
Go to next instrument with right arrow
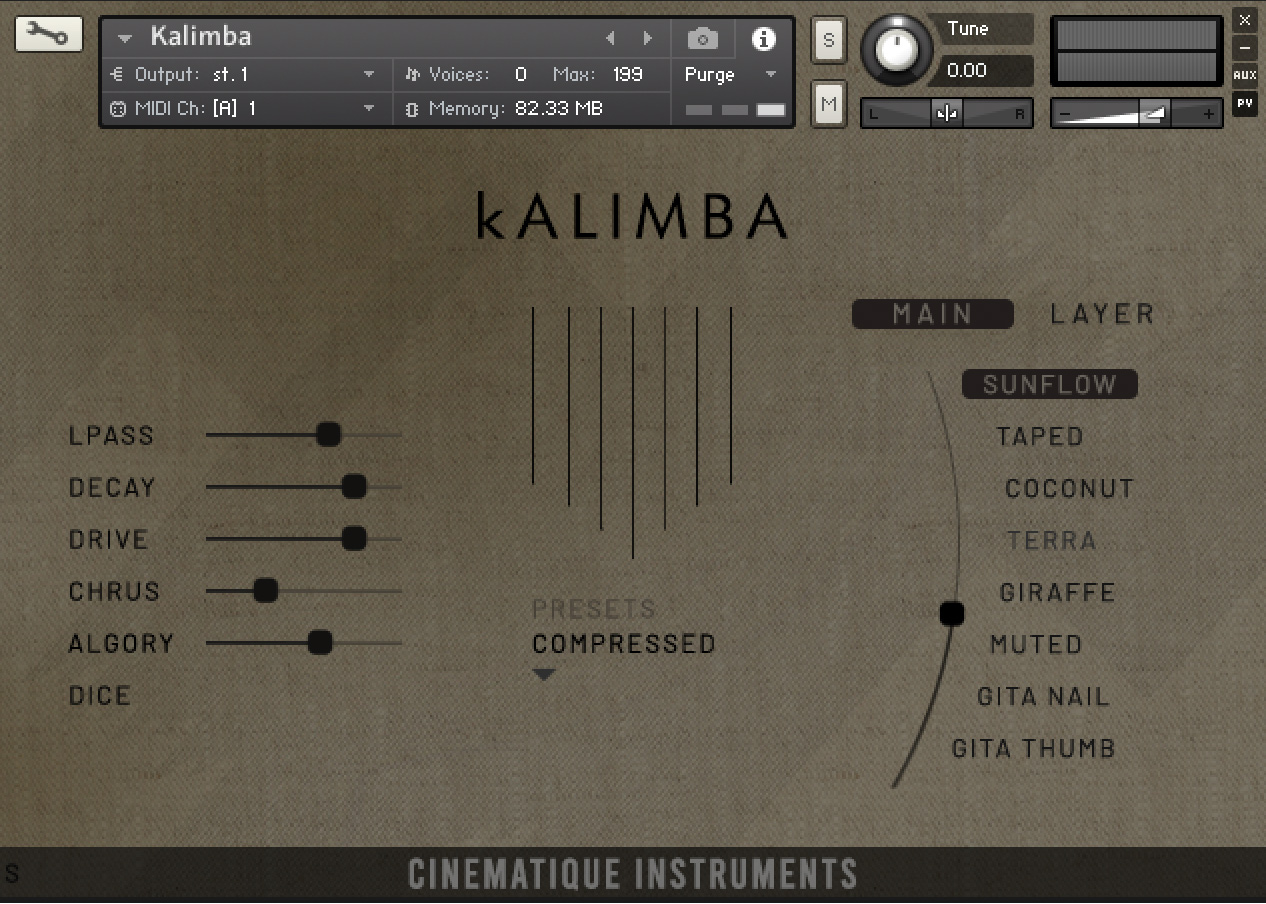click(x=648, y=39)
